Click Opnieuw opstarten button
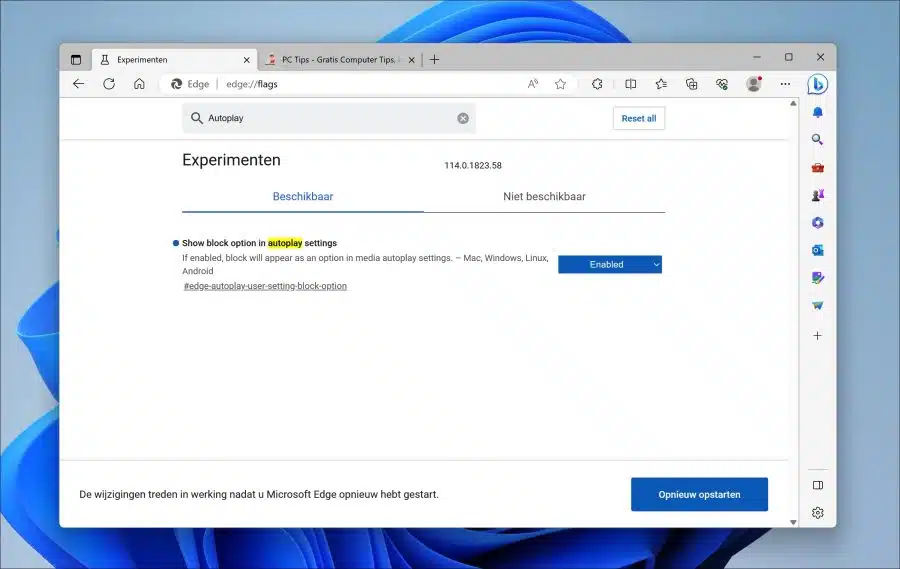Viewport: 900px width, 569px height. [x=699, y=494]
